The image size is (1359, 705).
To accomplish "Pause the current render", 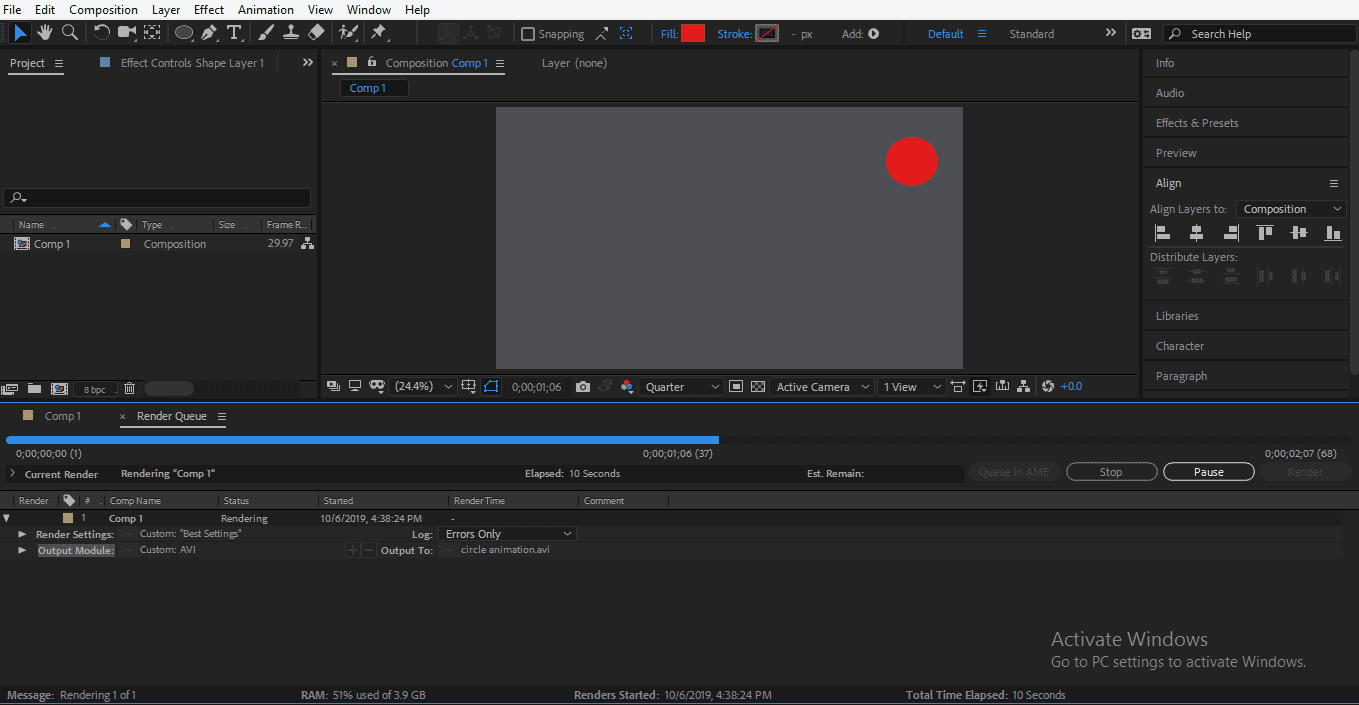I will [x=1208, y=472].
